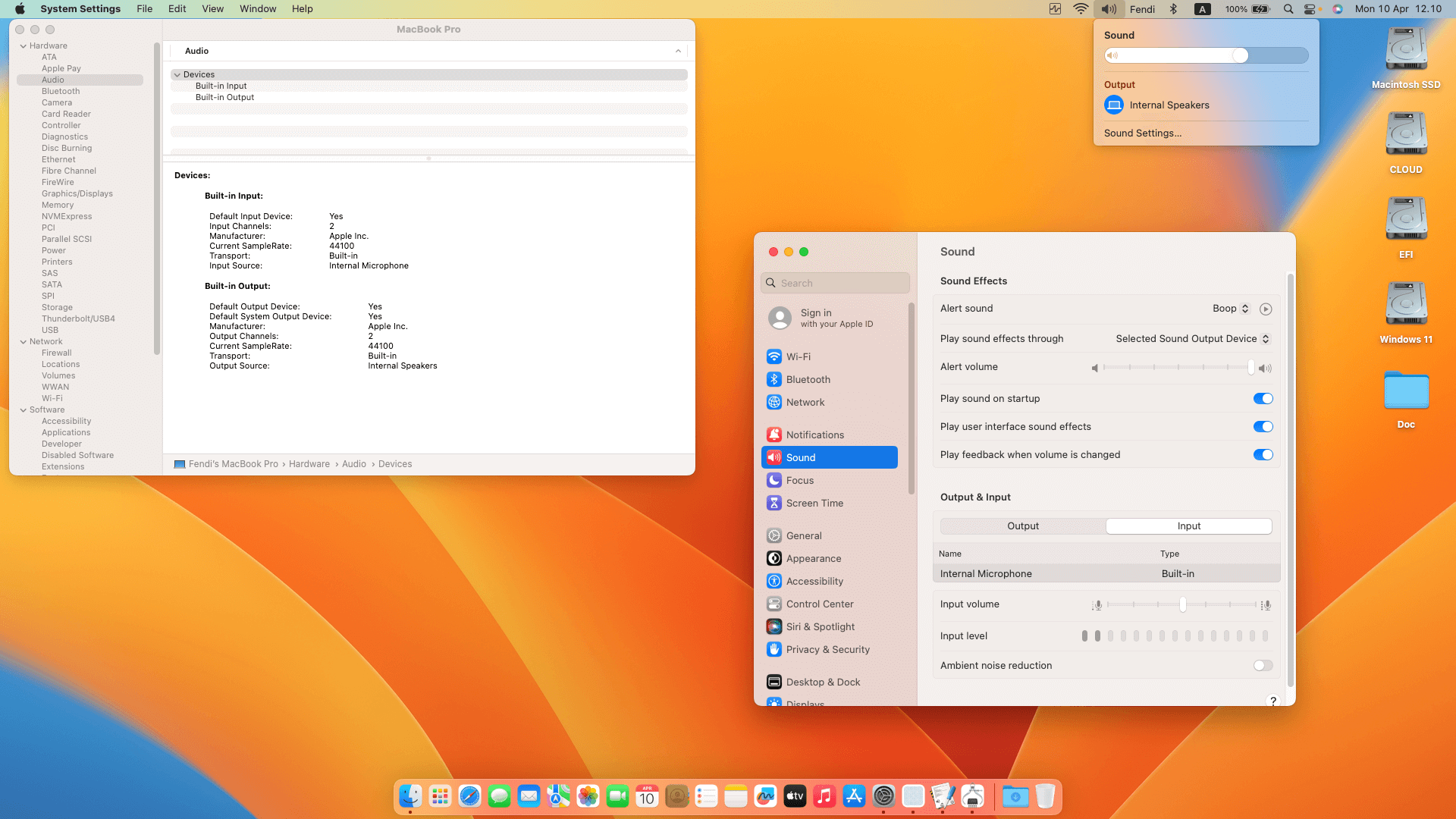Open Finder from the Dock
The width and height of the screenshot is (1456, 819).
(410, 796)
